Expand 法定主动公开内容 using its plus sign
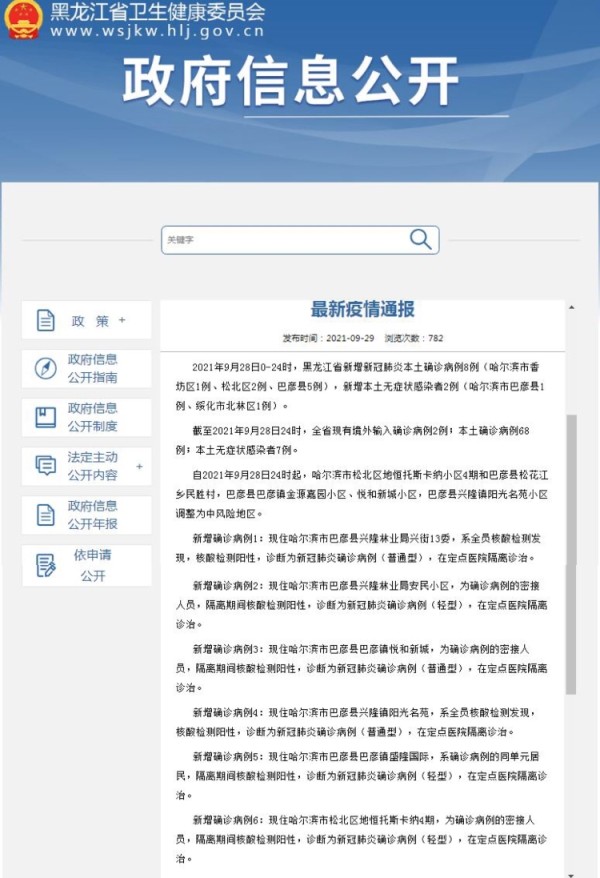600x878 pixels. click(x=139, y=466)
